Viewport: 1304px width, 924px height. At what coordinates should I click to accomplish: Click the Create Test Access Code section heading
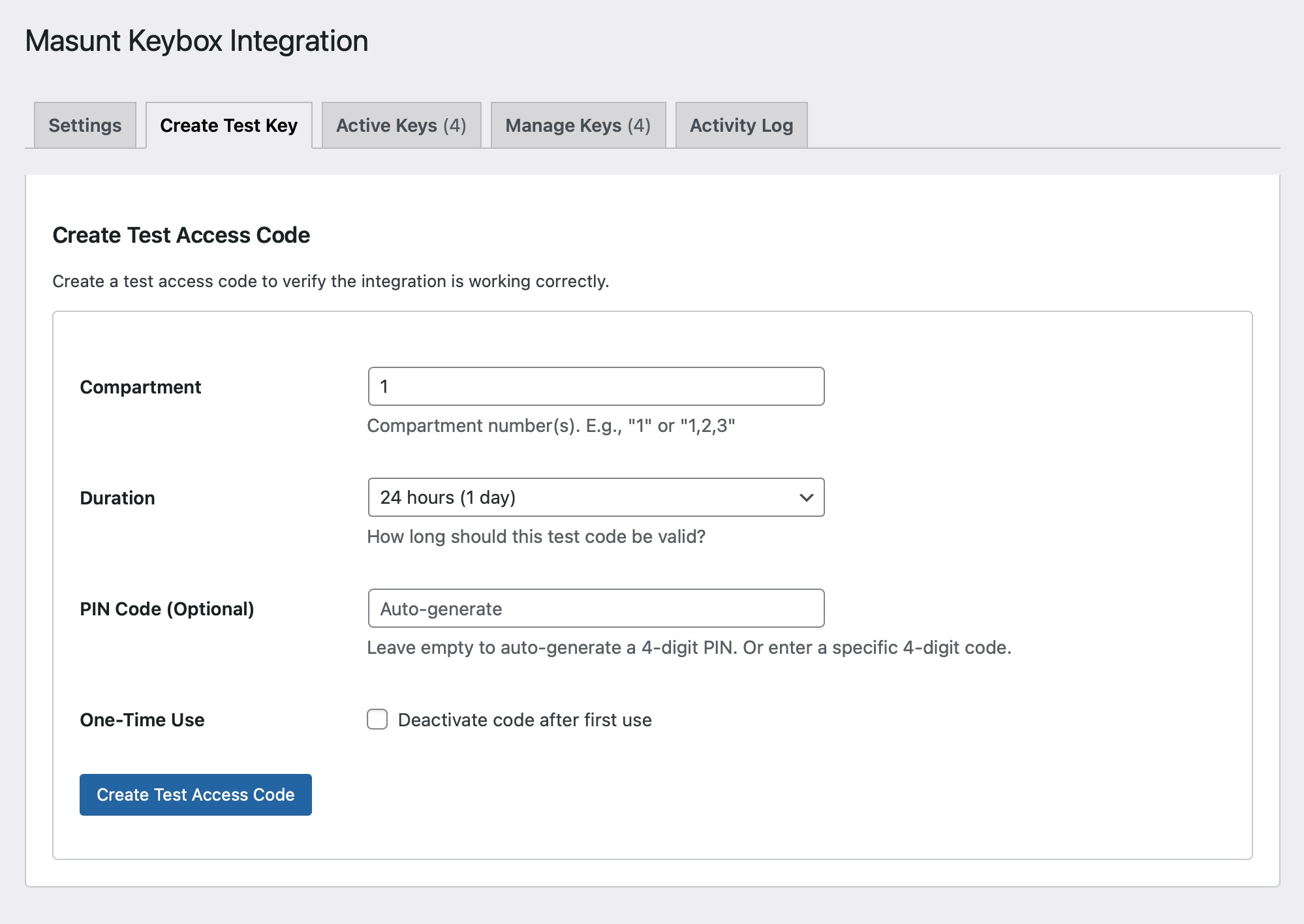(x=181, y=235)
